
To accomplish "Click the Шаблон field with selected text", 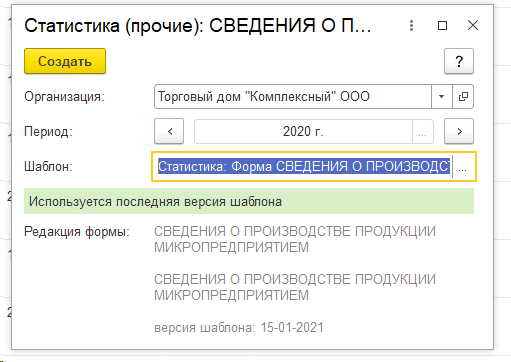I will (x=304, y=166).
